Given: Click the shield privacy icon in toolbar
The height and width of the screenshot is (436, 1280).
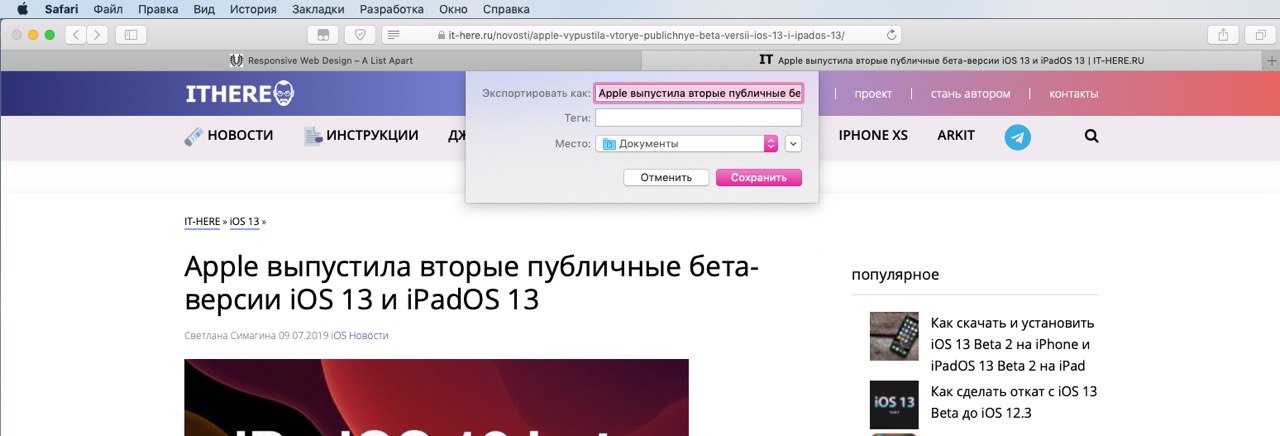Looking at the screenshot, I should click(359, 35).
